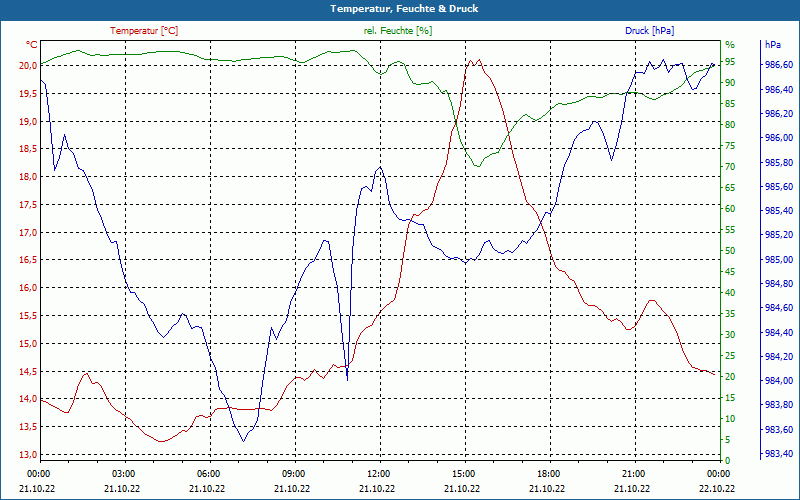Click the 70 value on humidity axis
This screenshot has height=500, width=800.
point(730,167)
